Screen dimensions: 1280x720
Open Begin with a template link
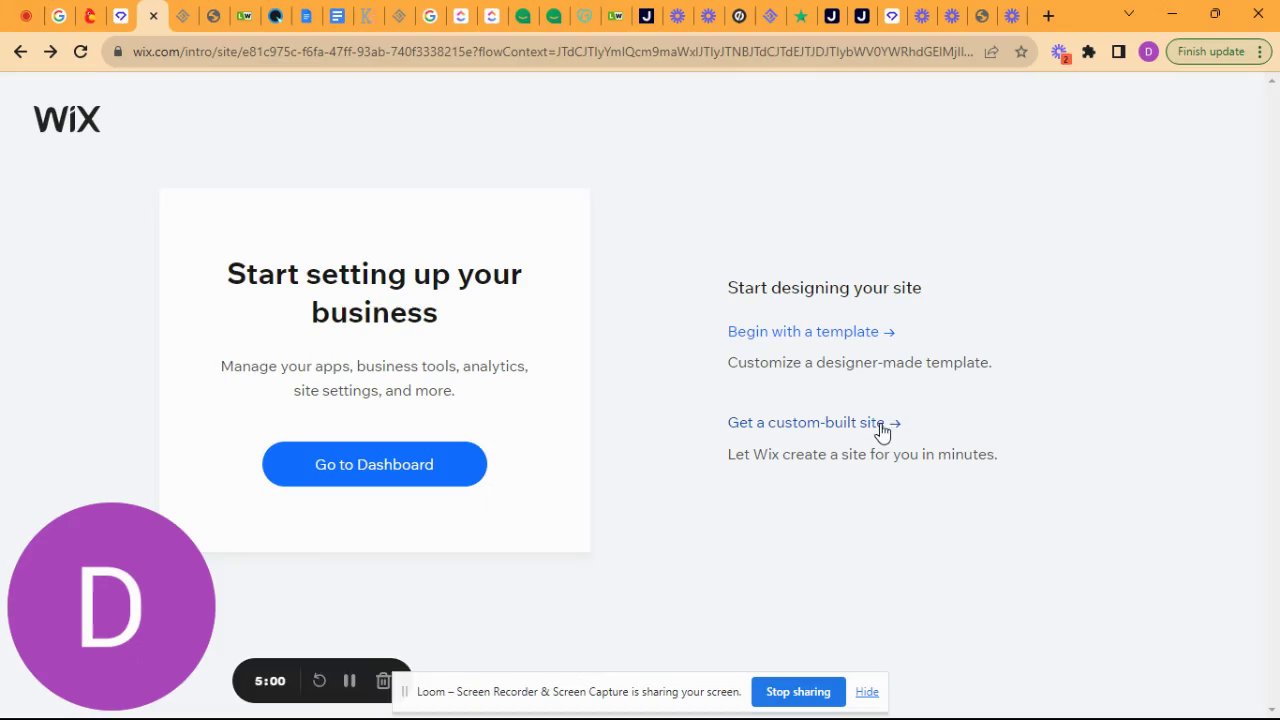[x=811, y=332]
